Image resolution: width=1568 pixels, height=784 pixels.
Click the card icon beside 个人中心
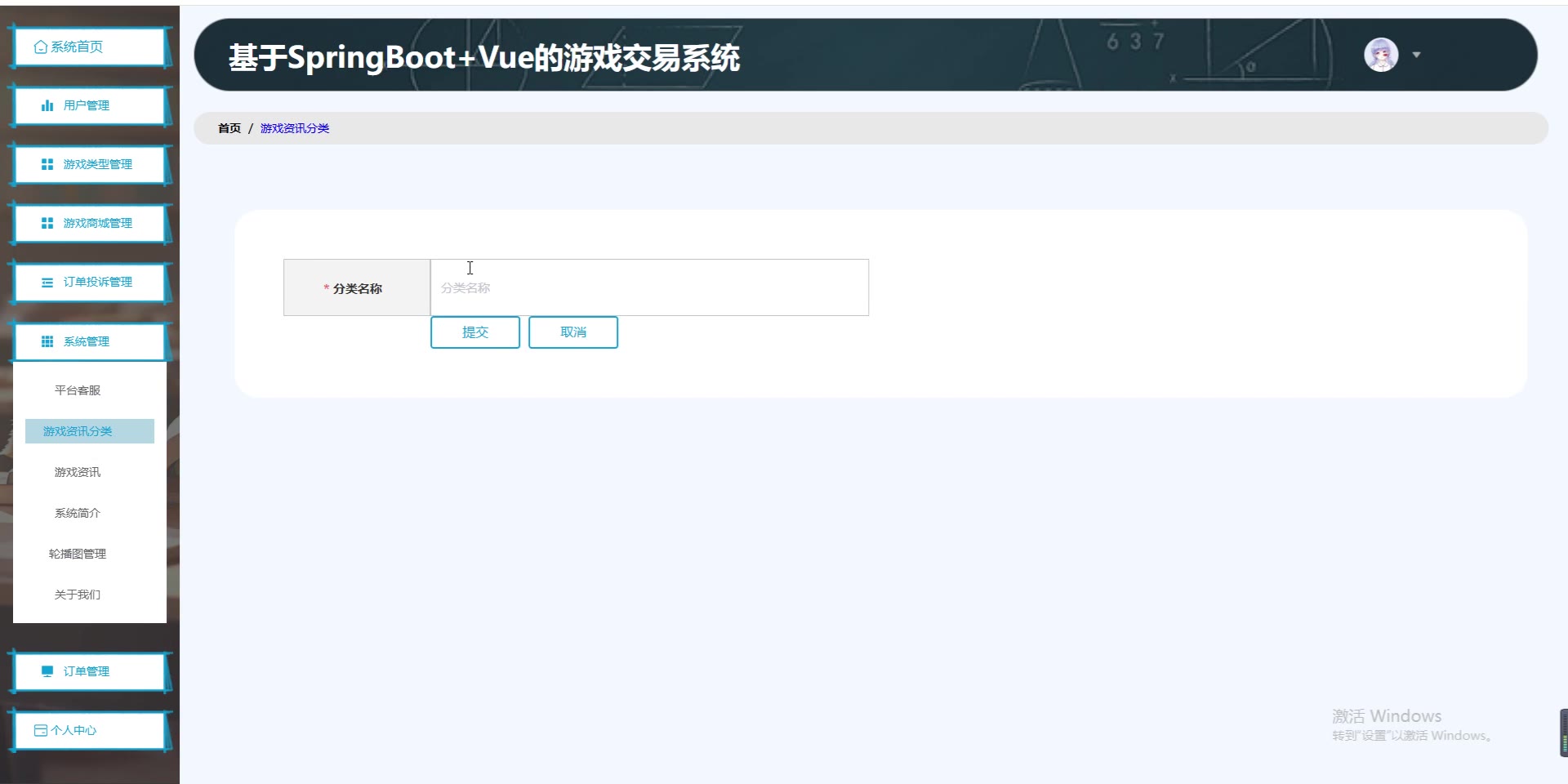41,730
